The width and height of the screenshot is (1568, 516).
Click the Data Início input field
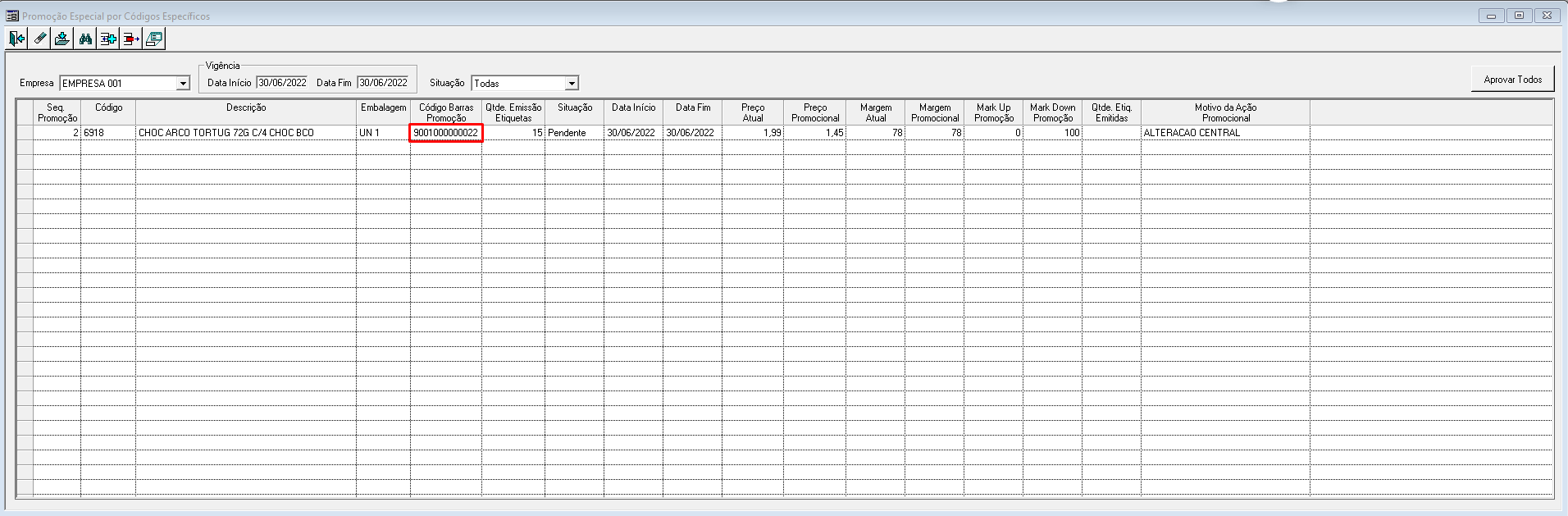[x=282, y=83]
